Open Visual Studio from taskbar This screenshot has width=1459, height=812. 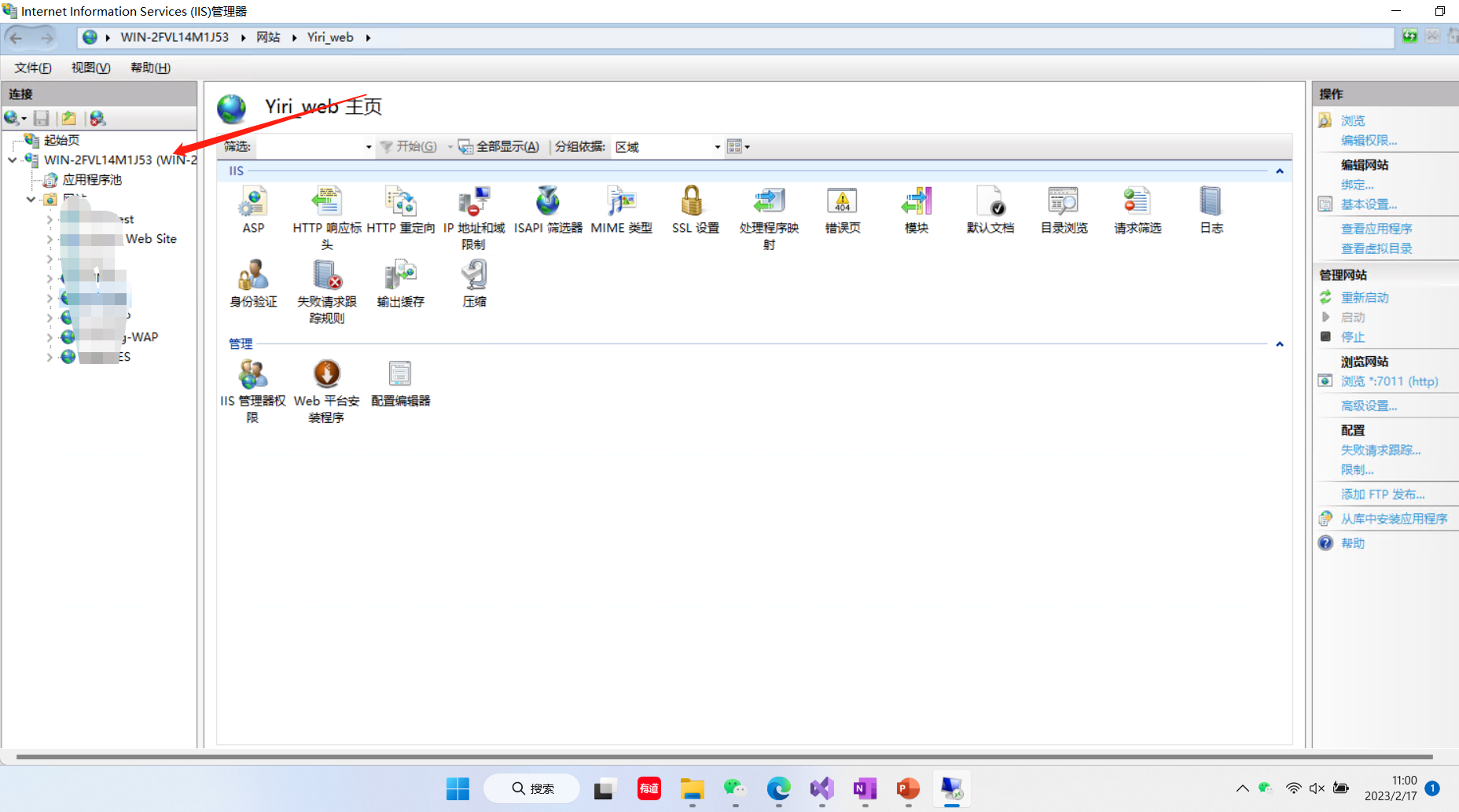pyautogui.click(x=821, y=788)
